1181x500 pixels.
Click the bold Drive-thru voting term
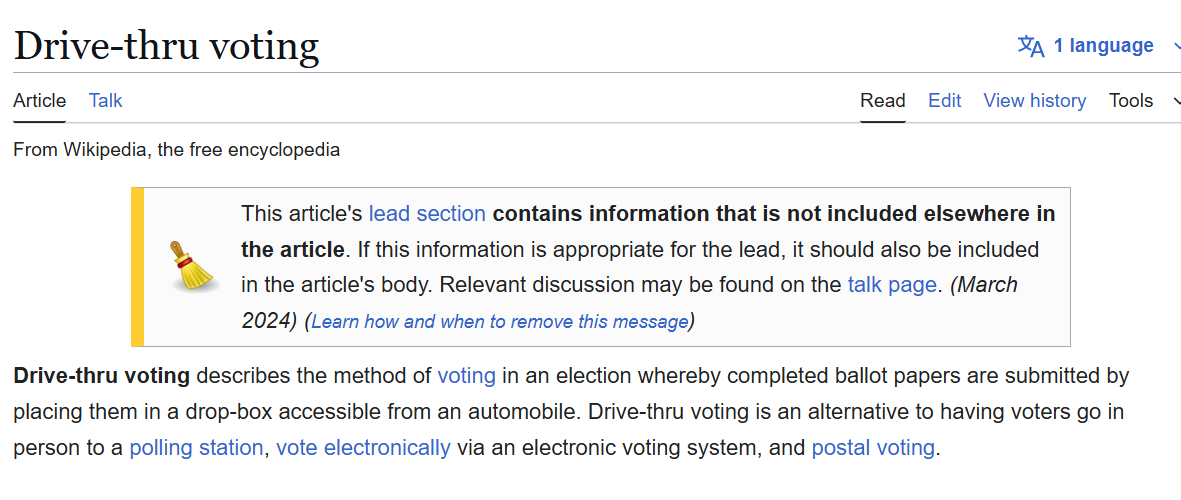pos(101,376)
